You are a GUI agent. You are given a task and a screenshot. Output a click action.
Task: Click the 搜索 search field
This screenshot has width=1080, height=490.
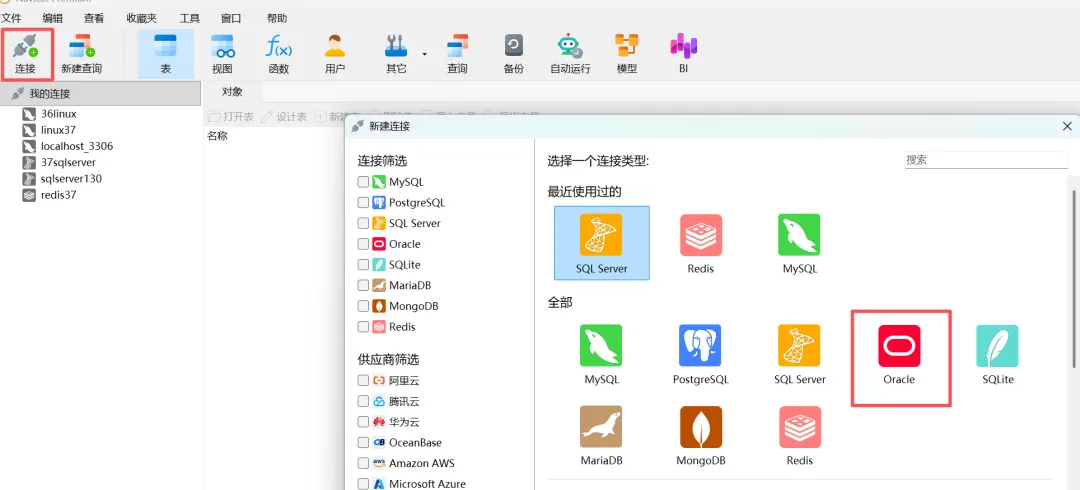click(x=986, y=160)
